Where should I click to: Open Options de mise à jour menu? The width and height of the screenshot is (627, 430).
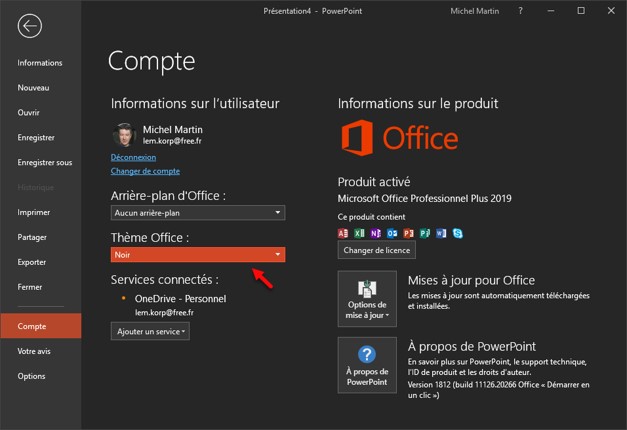(x=367, y=299)
